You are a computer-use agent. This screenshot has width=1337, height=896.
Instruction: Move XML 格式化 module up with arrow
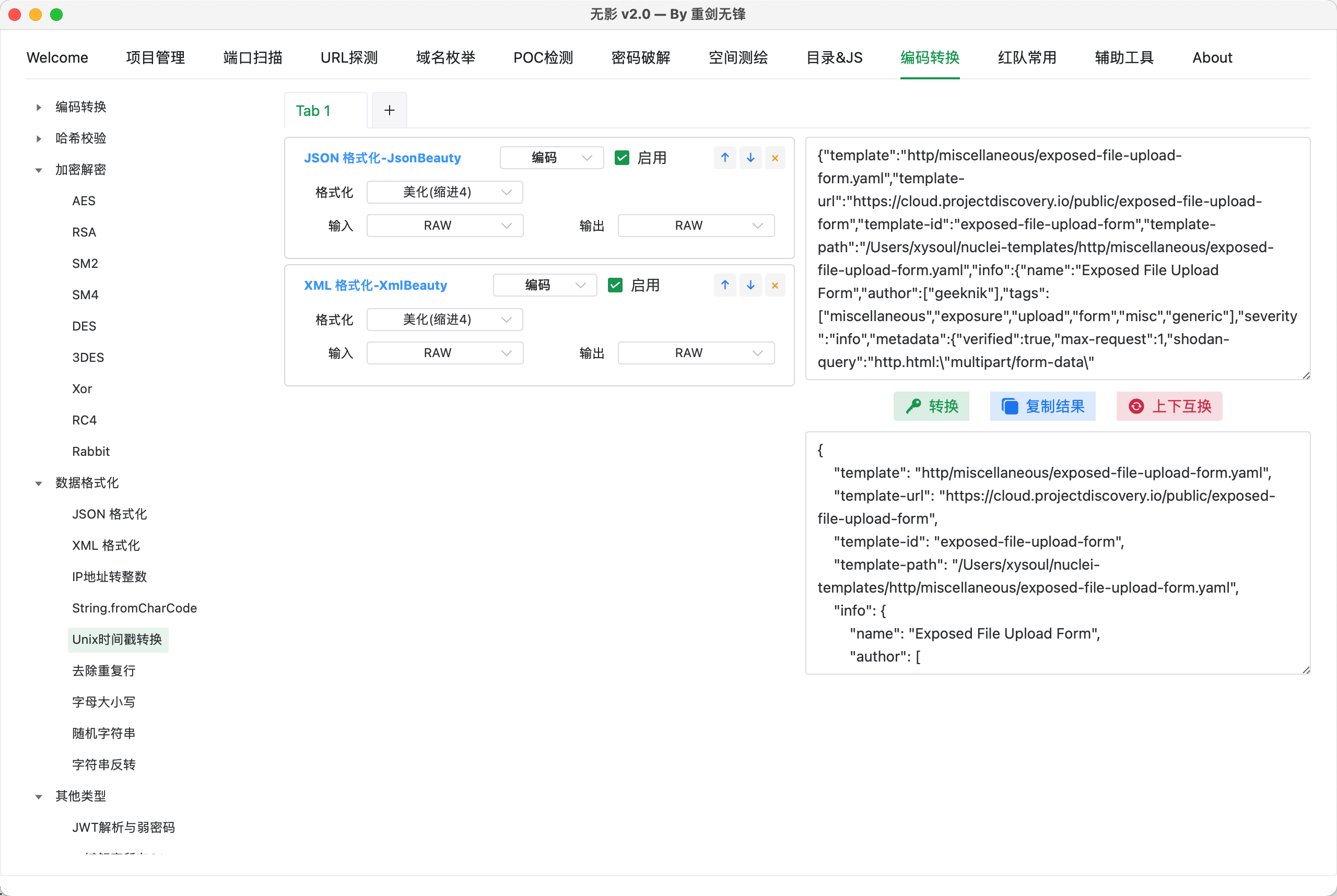tap(725, 285)
